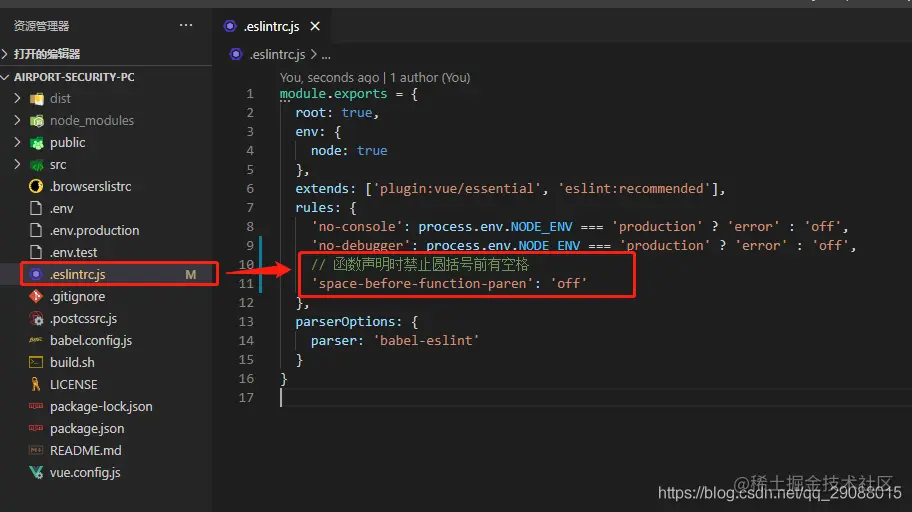Open the LICENSE file
Image resolution: width=912 pixels, height=512 pixels.
click(x=73, y=385)
